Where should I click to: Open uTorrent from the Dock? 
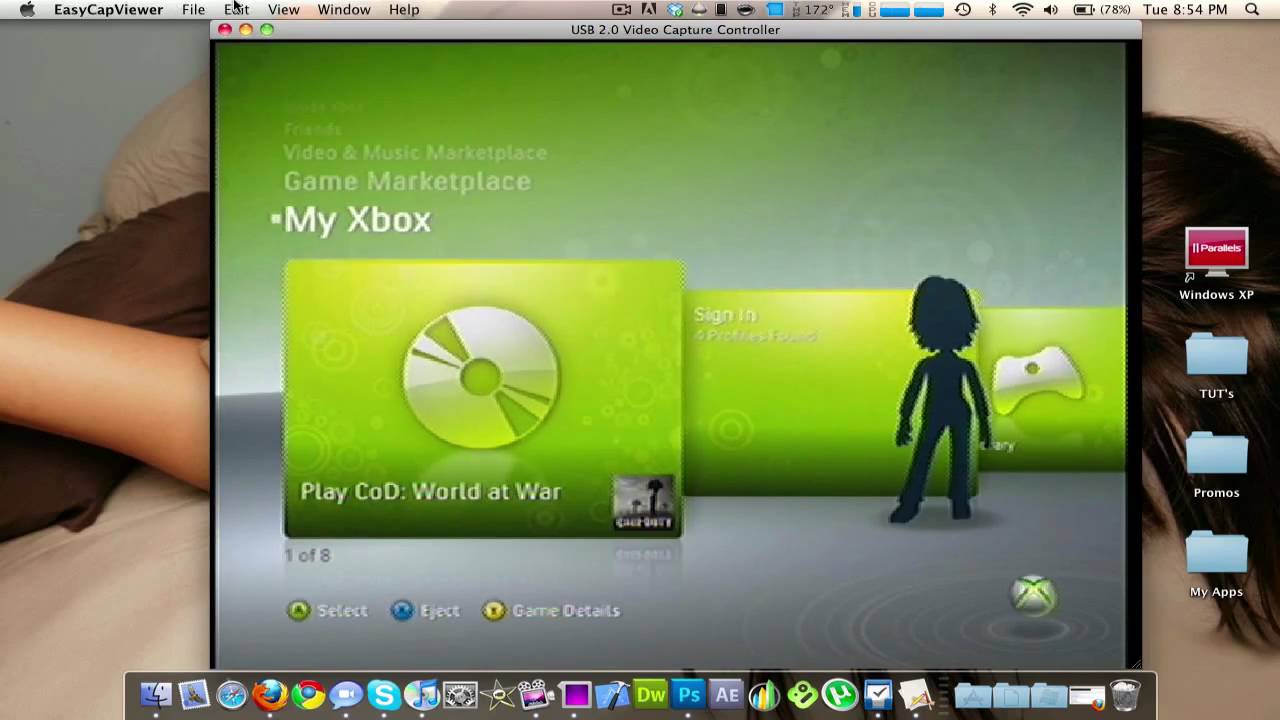pos(840,693)
